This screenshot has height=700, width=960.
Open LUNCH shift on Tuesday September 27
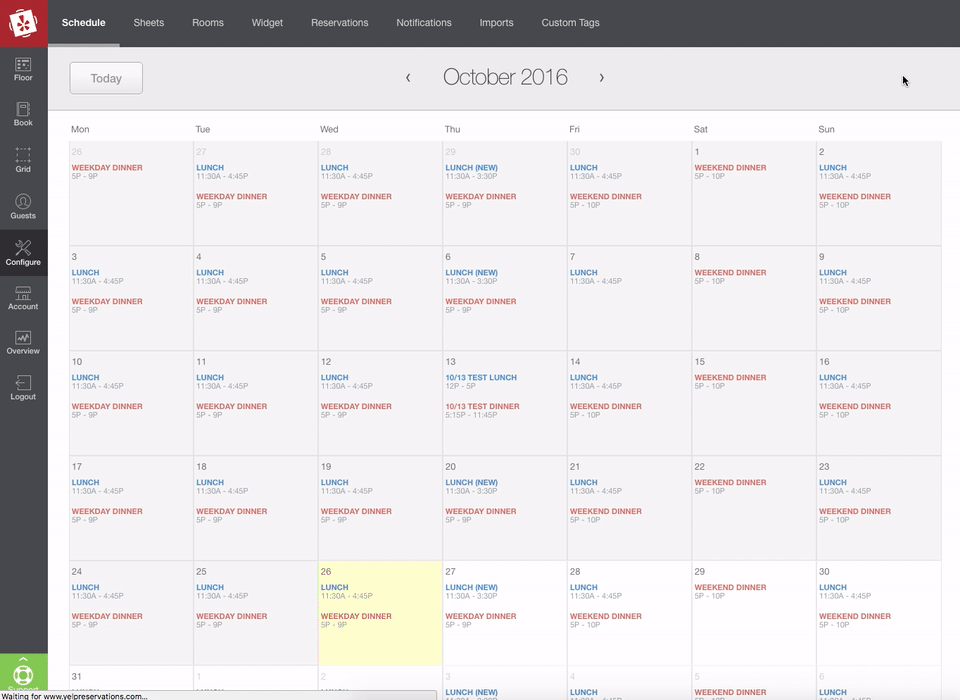click(210, 168)
